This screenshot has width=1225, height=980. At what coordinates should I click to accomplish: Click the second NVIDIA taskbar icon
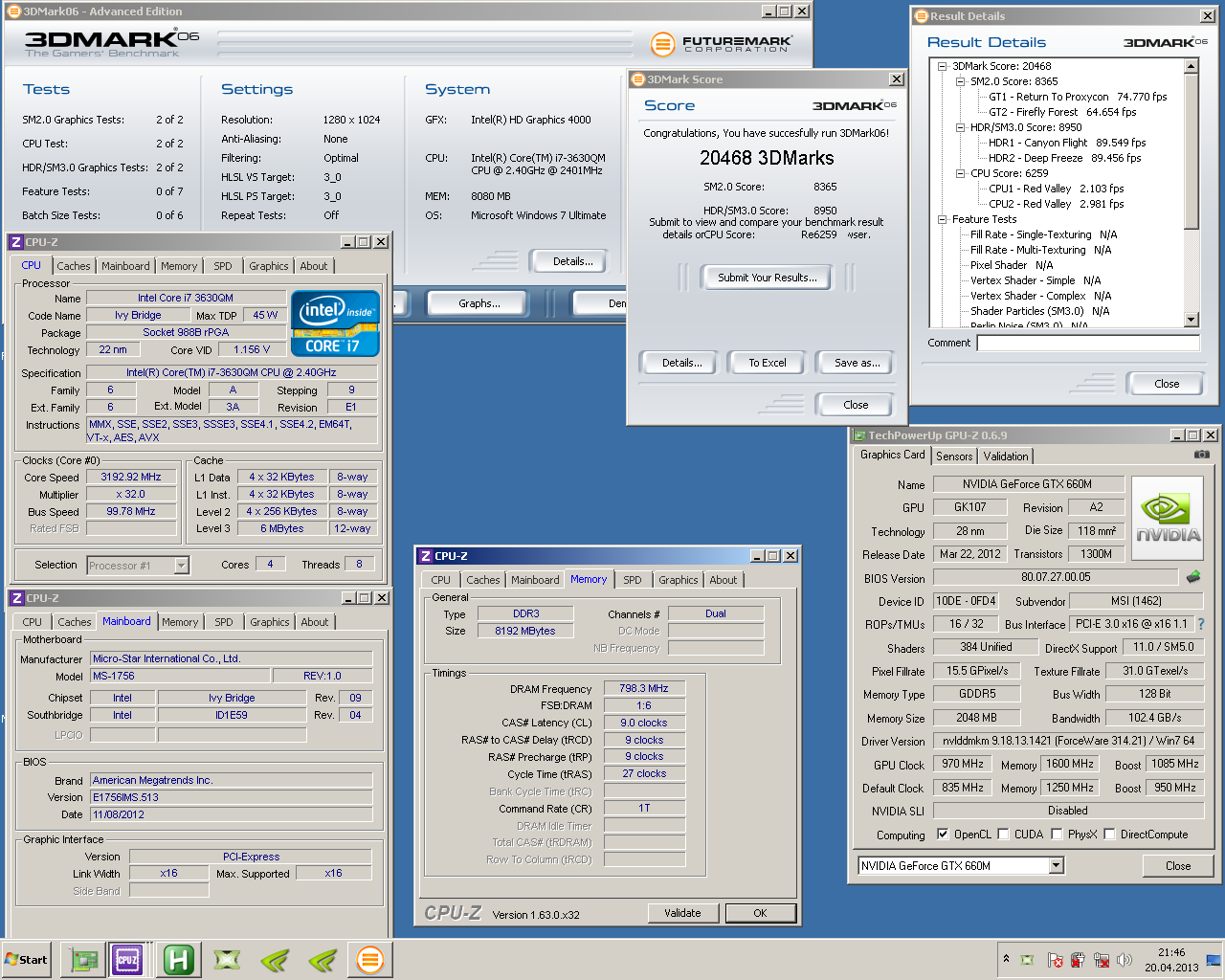click(323, 959)
